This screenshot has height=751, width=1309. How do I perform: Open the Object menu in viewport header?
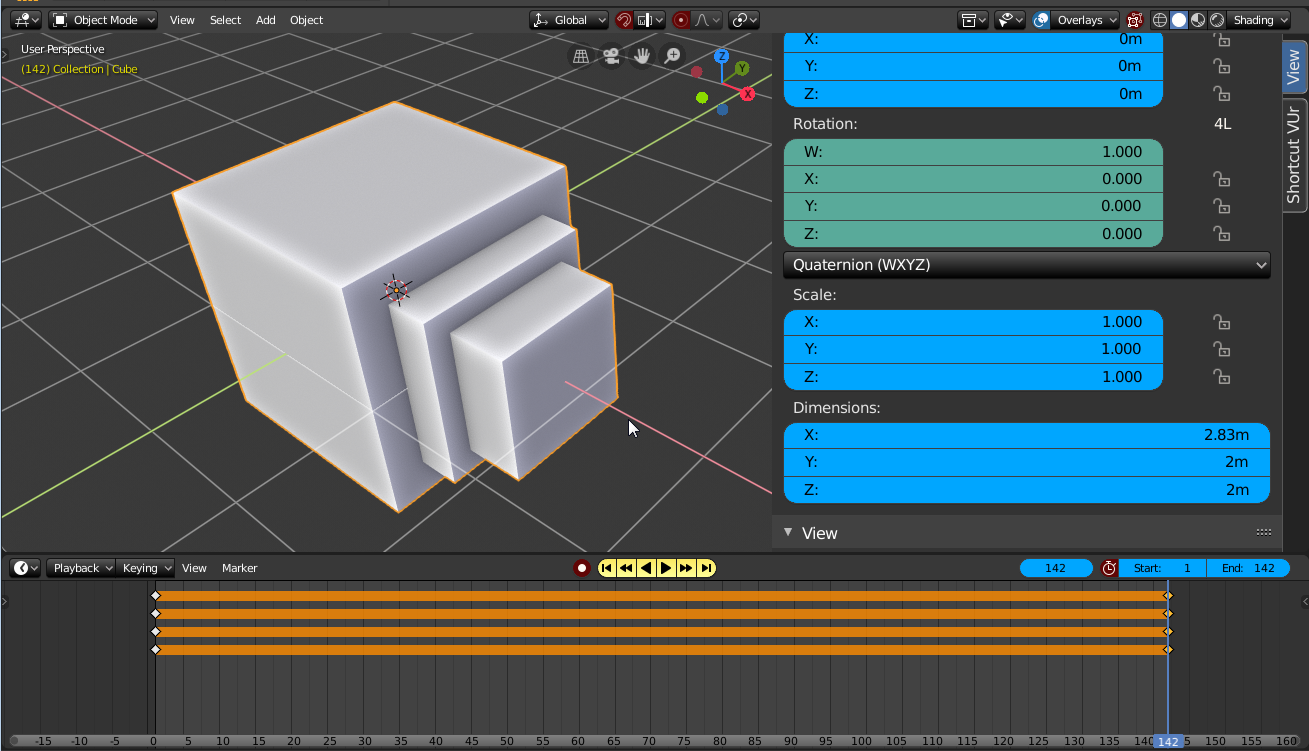[x=306, y=20]
